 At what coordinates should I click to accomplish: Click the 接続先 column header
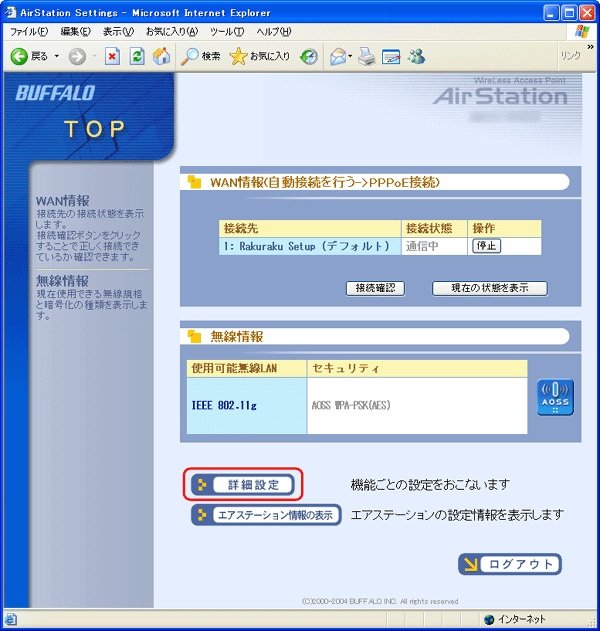click(310, 229)
